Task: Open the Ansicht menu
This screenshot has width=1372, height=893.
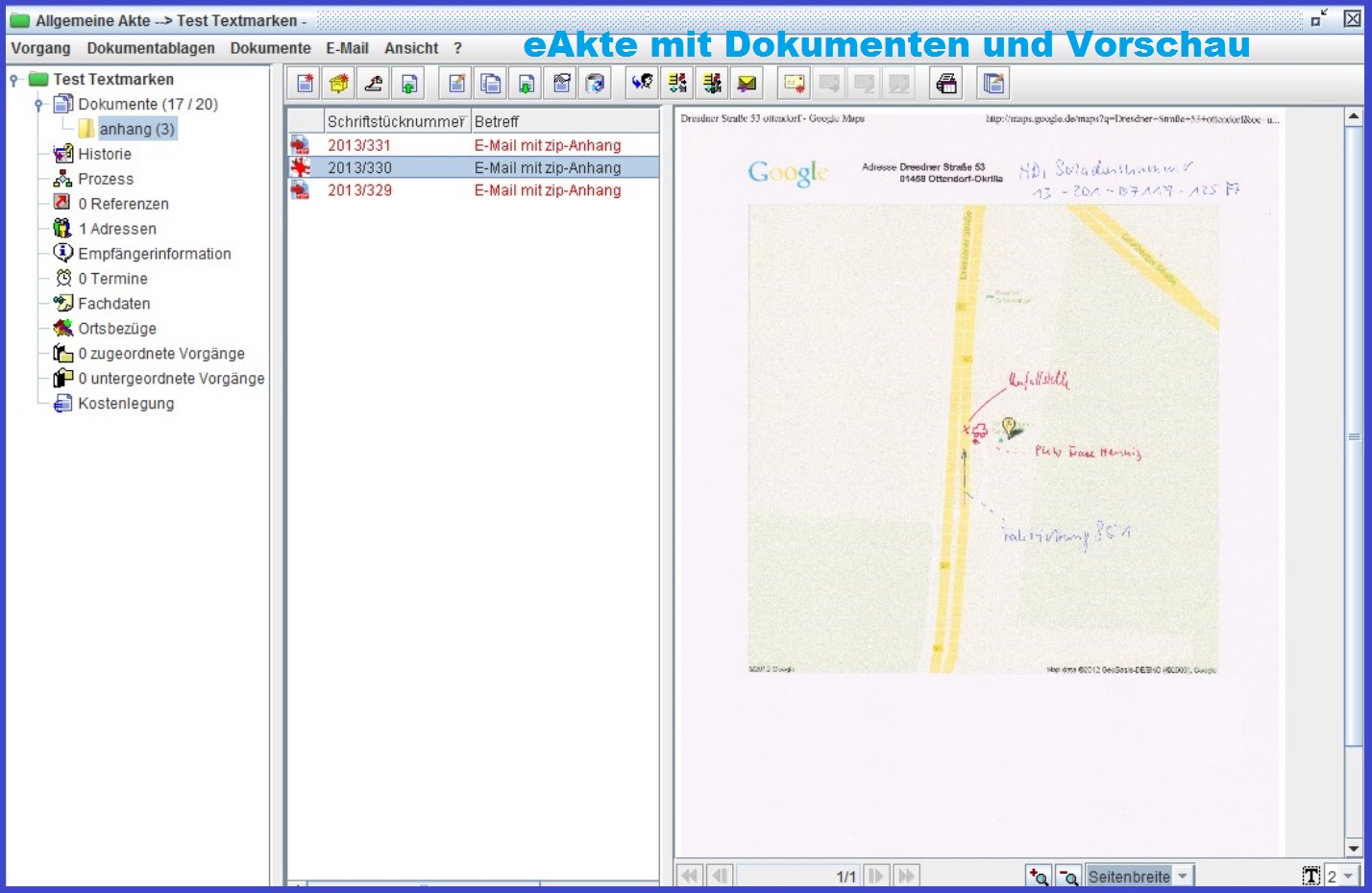Action: pyautogui.click(x=411, y=48)
